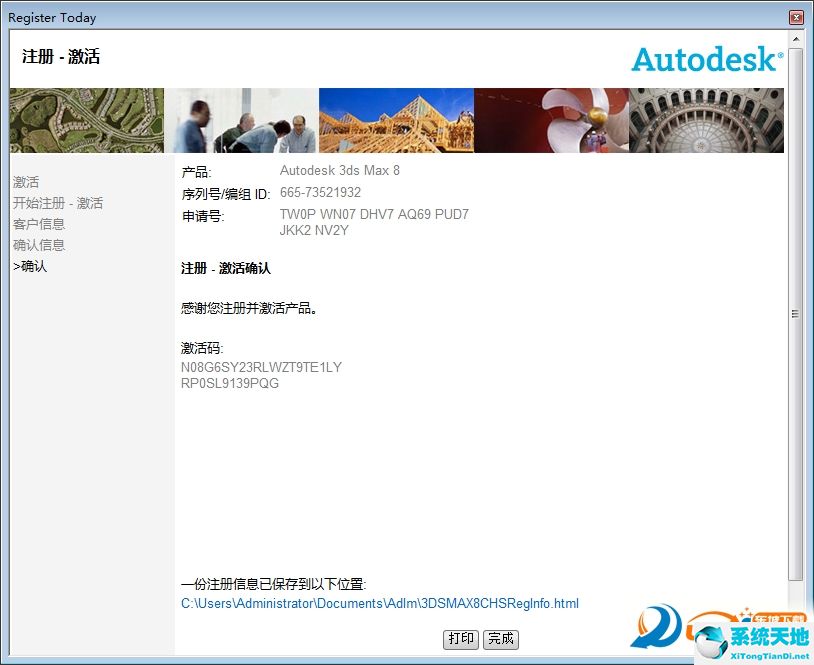Click the Autodesk logo

pos(707,59)
